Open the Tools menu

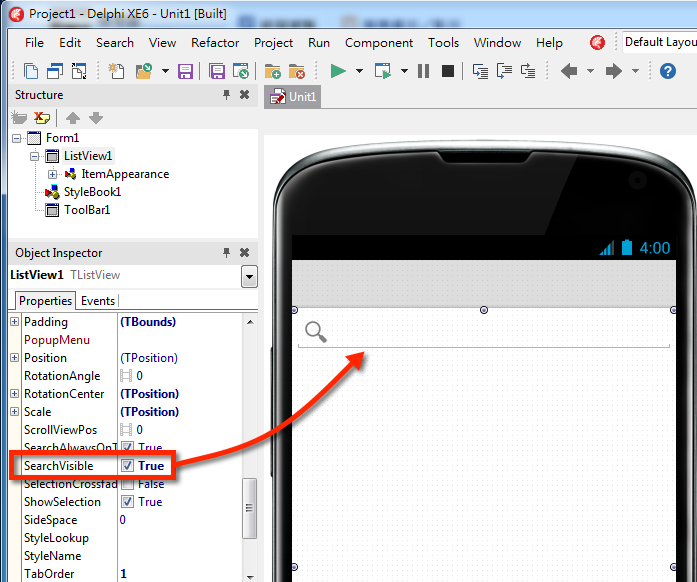click(443, 43)
